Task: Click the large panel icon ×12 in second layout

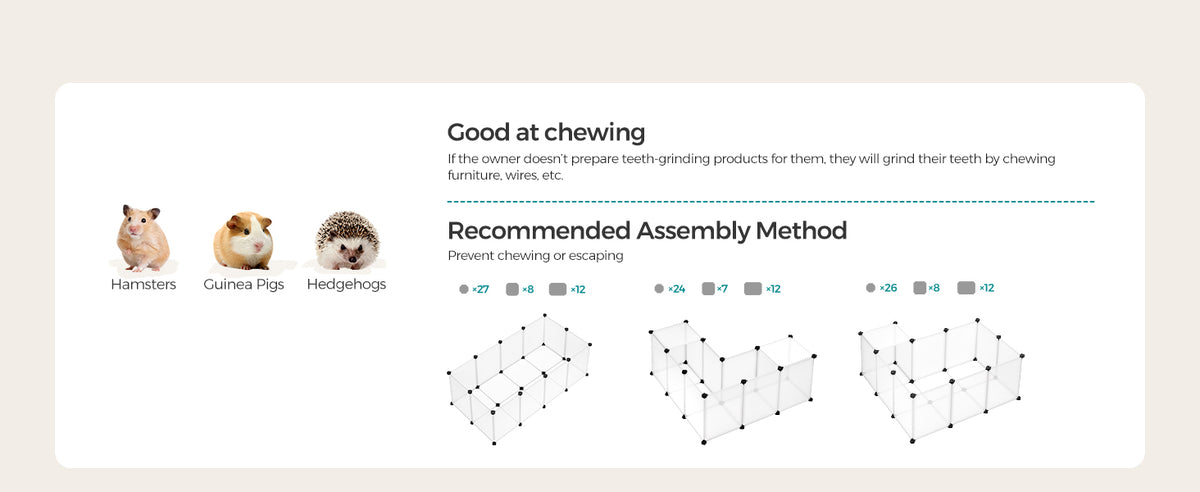Action: [x=753, y=289]
